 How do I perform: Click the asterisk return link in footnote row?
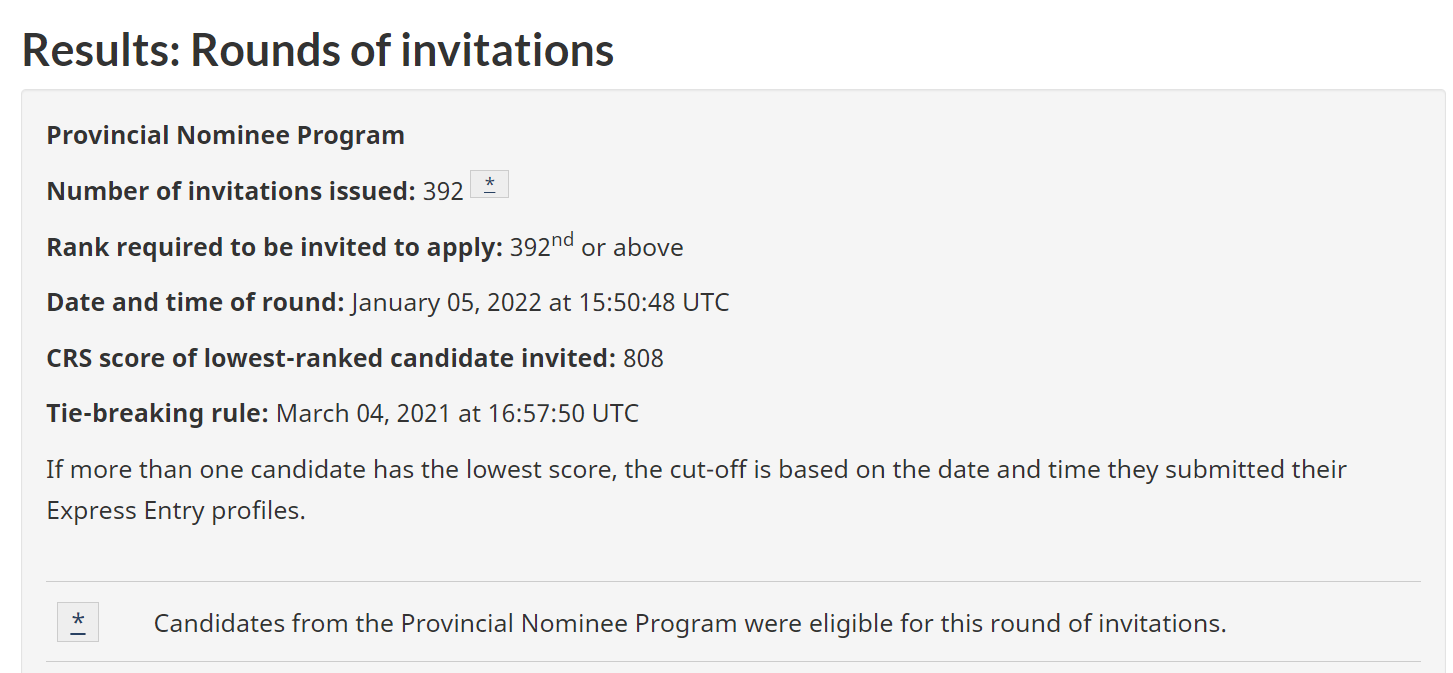coord(78,622)
